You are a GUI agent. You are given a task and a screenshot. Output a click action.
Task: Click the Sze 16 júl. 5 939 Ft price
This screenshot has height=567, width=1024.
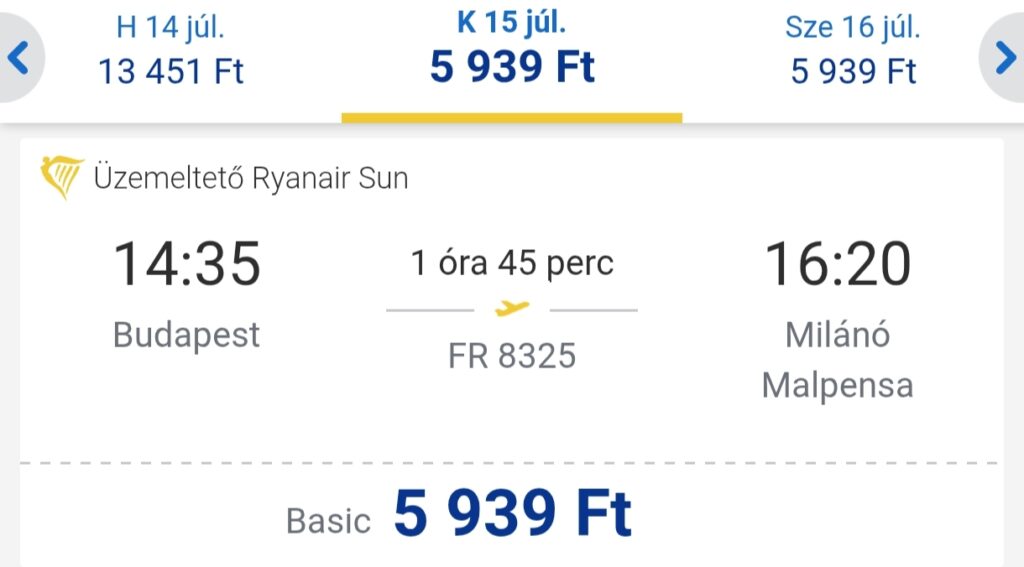pyautogui.click(x=853, y=71)
